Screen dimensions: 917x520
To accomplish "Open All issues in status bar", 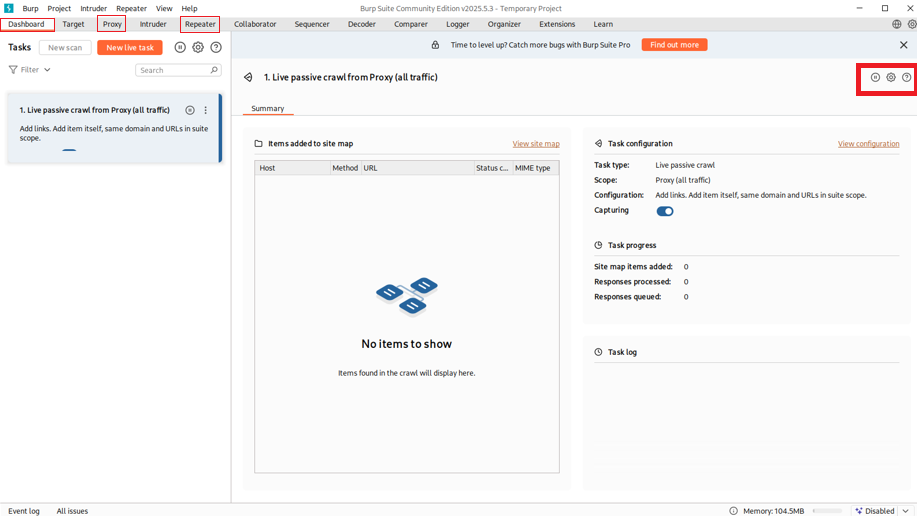I will [x=73, y=511].
